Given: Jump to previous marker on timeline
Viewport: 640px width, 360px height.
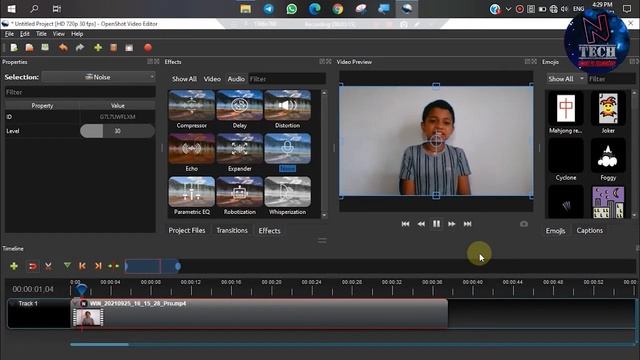Looking at the screenshot, I should click(82, 266).
